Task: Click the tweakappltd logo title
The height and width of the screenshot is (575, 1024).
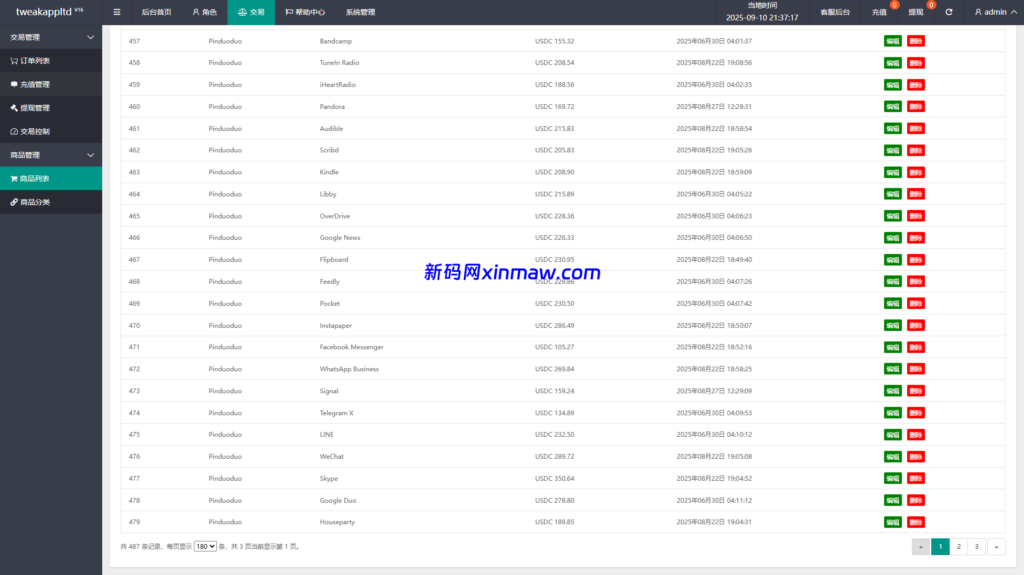Action: (x=50, y=12)
